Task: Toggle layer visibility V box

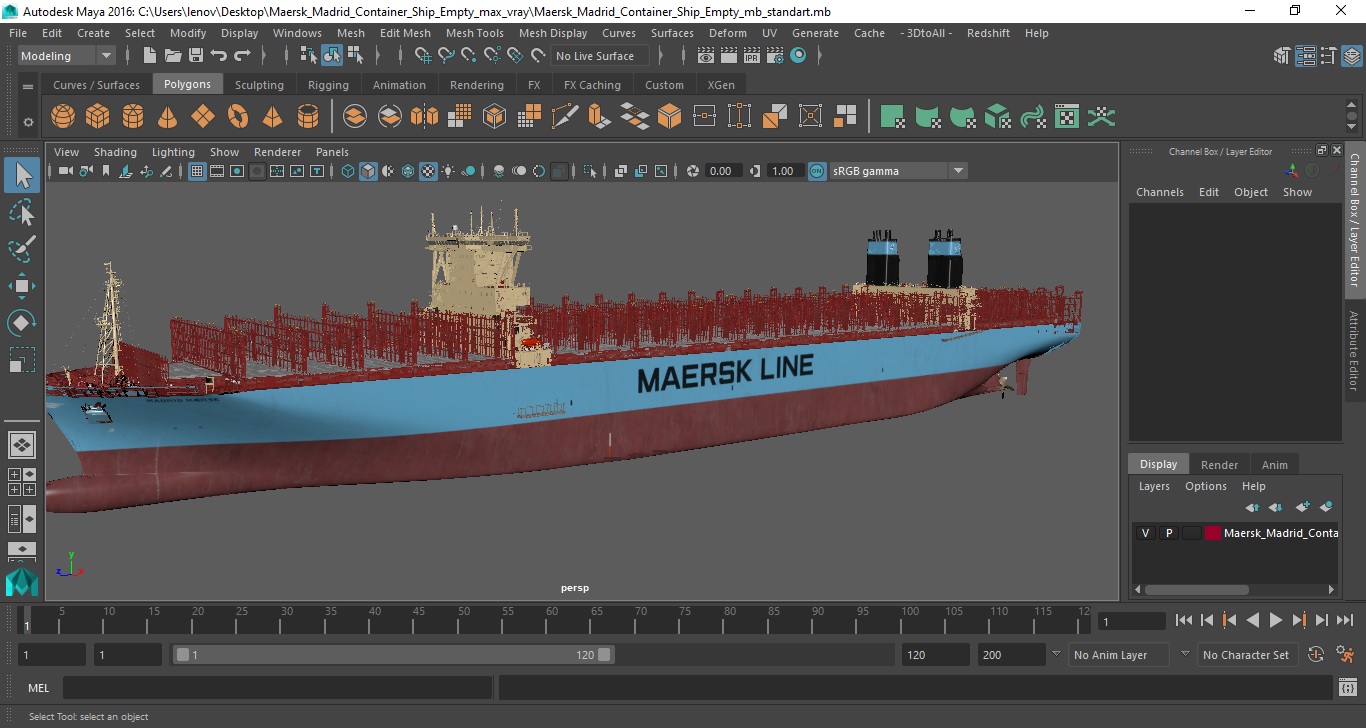Action: pyautogui.click(x=1146, y=533)
